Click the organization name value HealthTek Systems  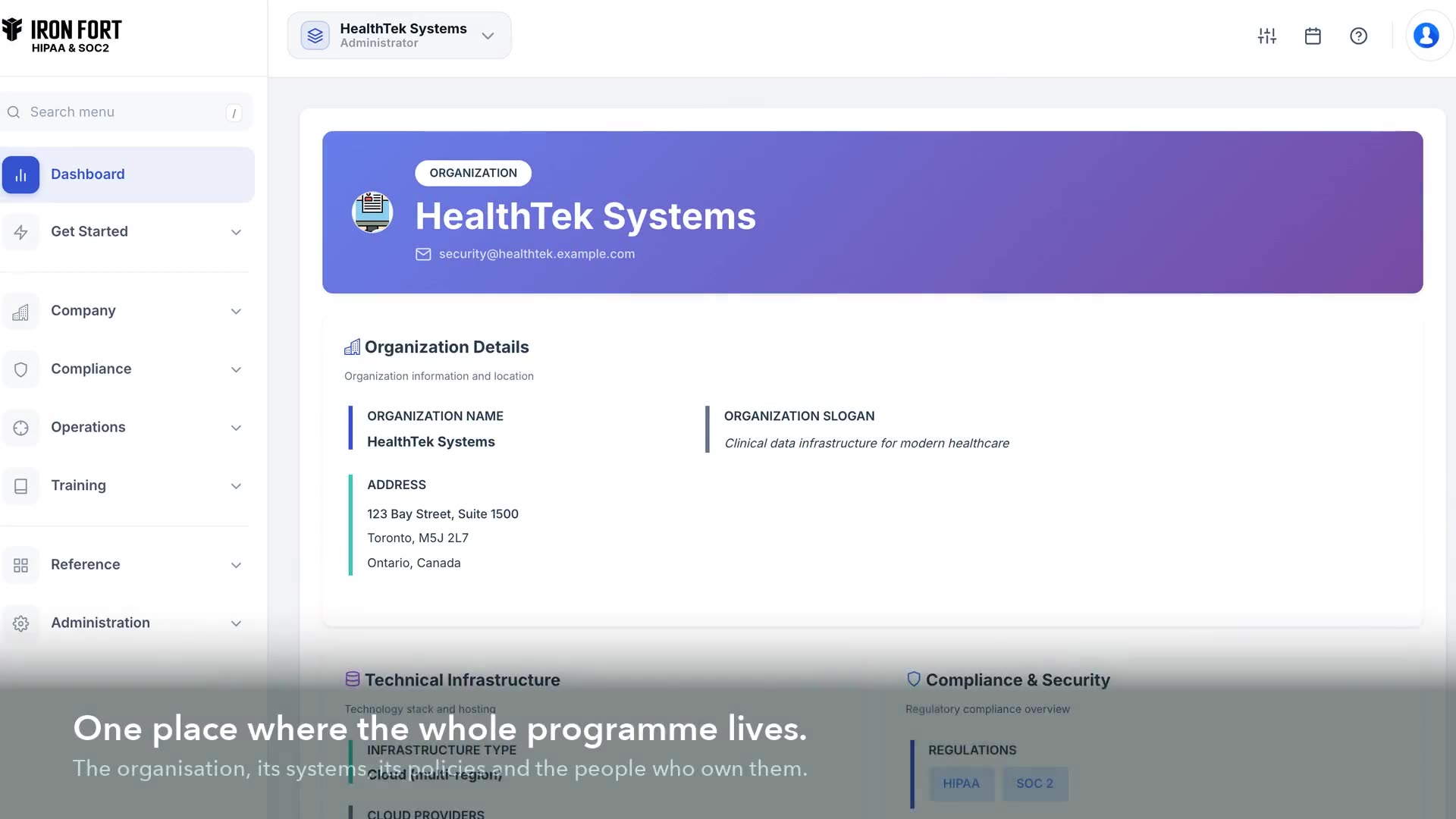pos(431,442)
